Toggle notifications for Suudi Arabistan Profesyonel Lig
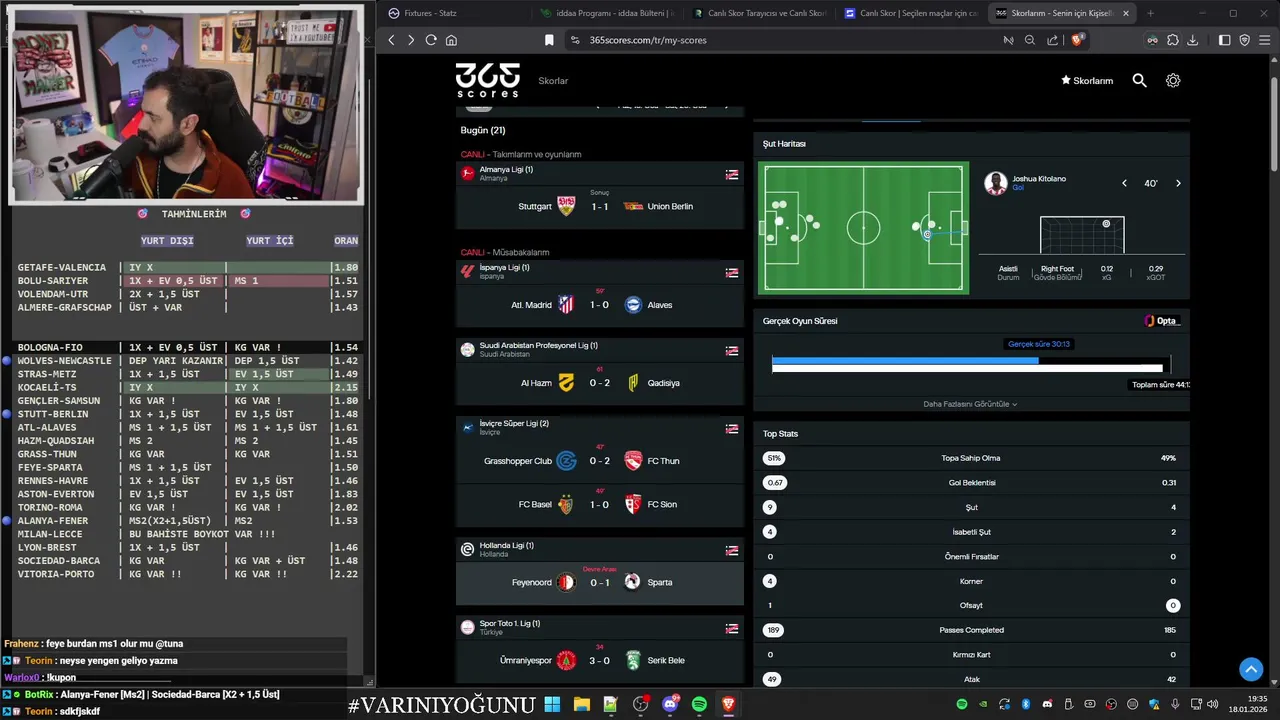 tap(732, 350)
